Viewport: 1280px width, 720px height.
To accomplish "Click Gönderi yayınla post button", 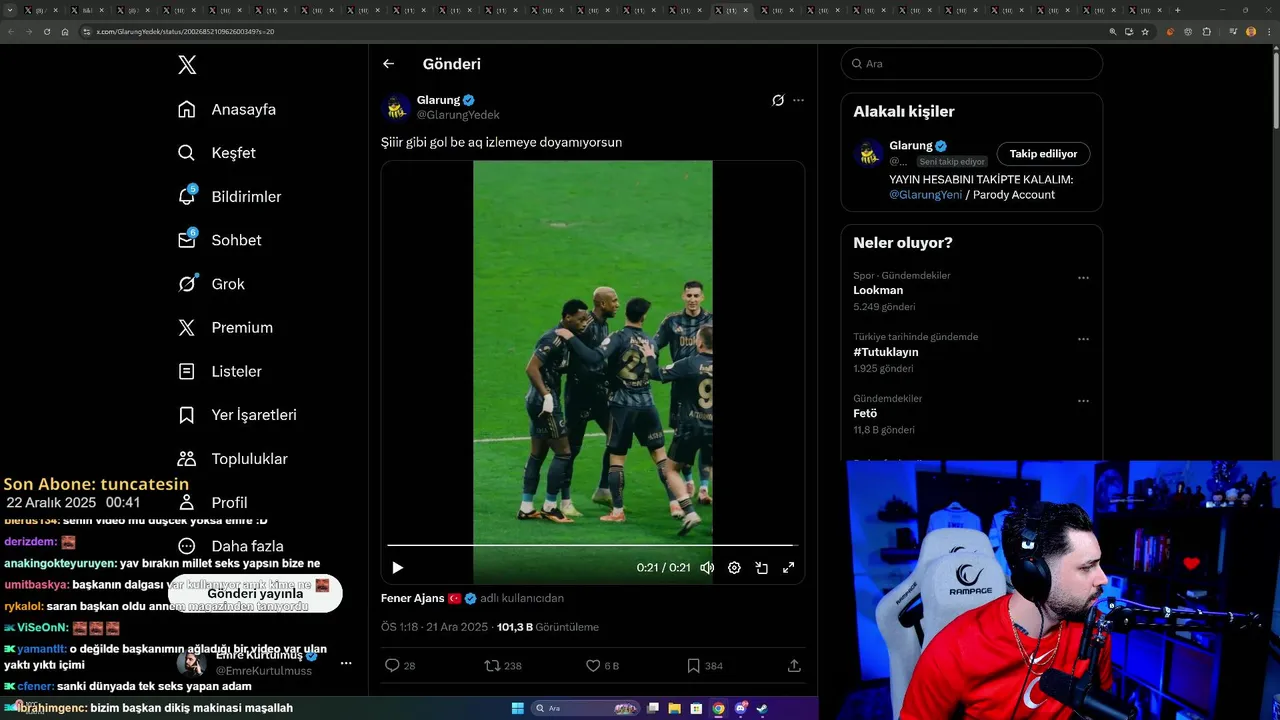I will coord(255,593).
